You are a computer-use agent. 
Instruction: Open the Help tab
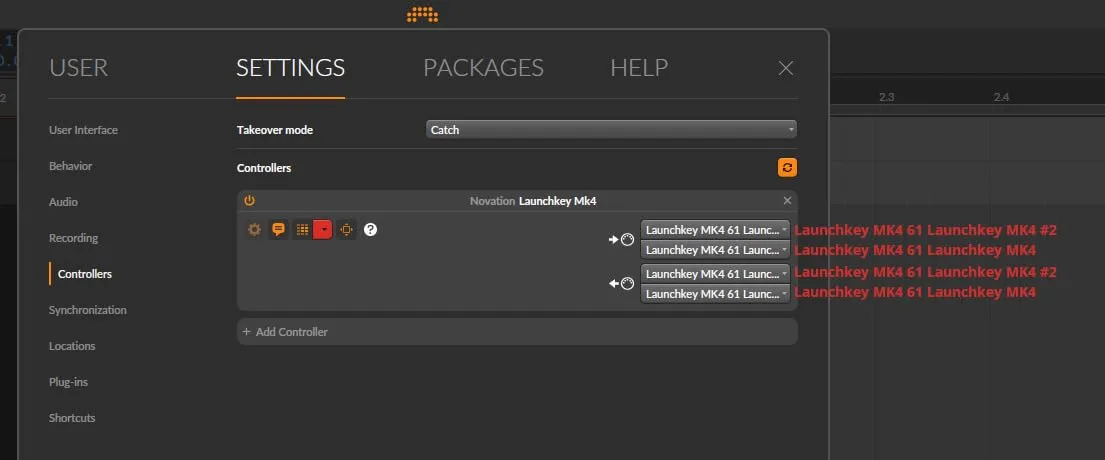[639, 68]
